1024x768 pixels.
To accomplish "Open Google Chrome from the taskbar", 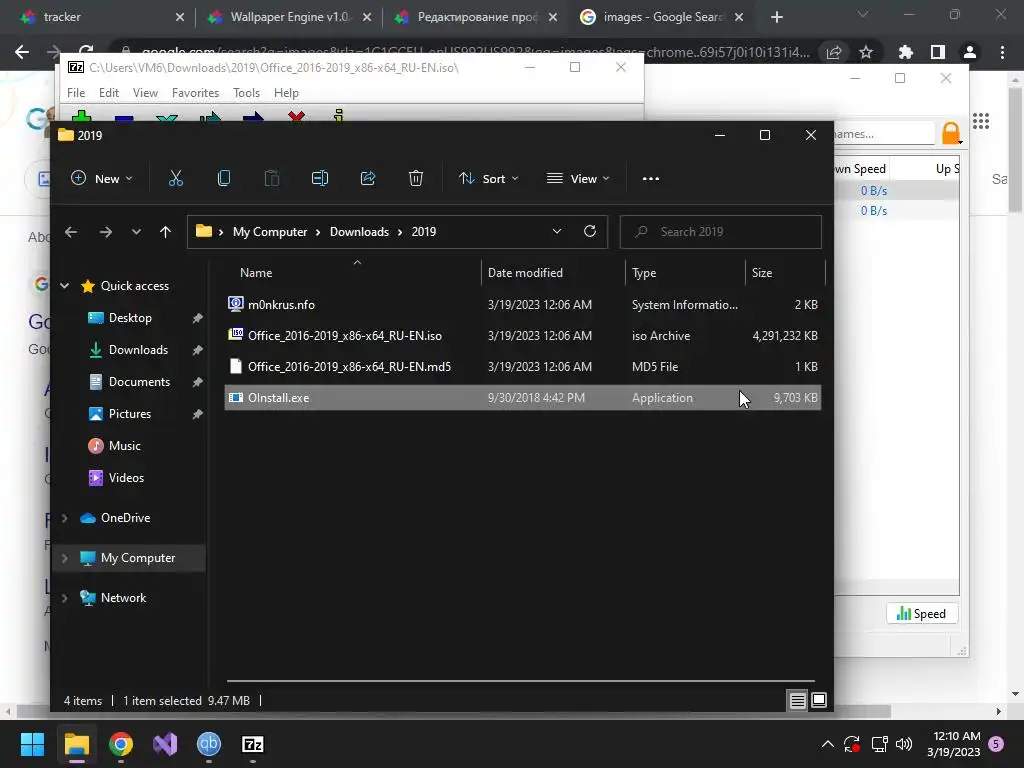I will click(121, 744).
